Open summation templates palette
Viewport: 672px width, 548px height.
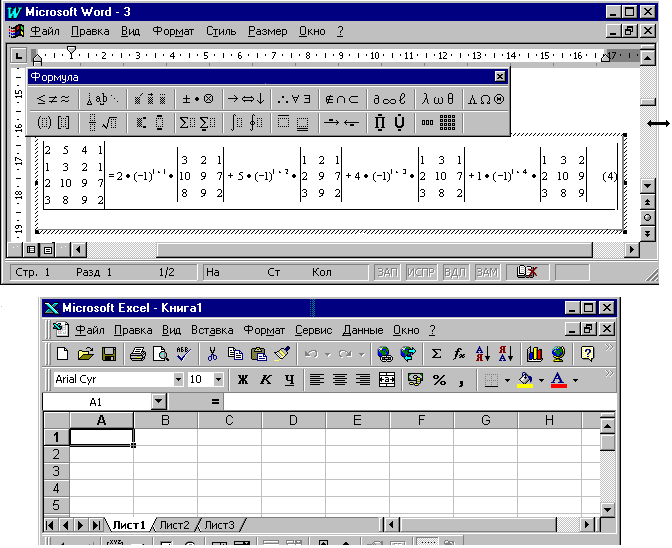[x=198, y=123]
